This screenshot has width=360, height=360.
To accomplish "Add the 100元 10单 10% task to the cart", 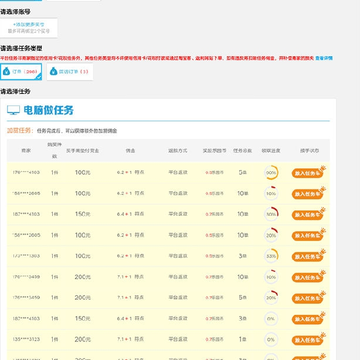I will (307, 194).
